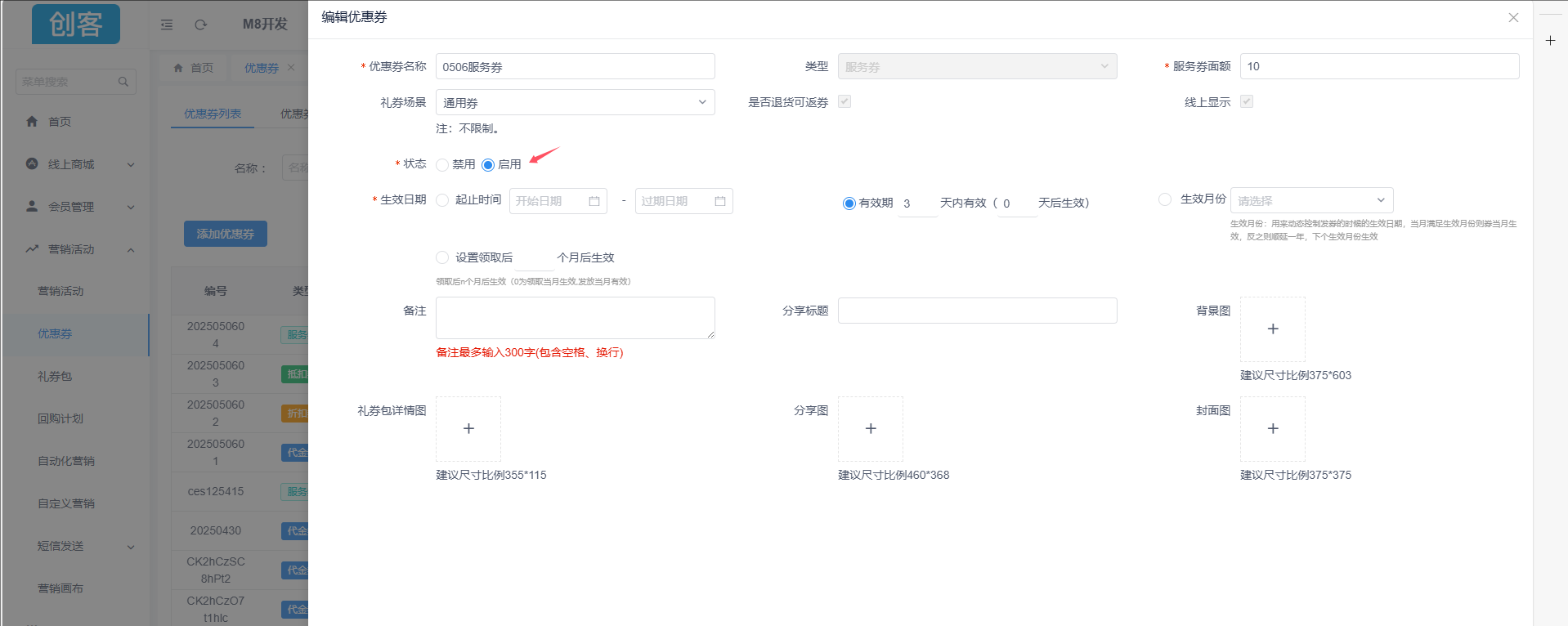This screenshot has height=626, width=1568.
Task: Click the home icon in 首页 tab
Action: [178, 68]
